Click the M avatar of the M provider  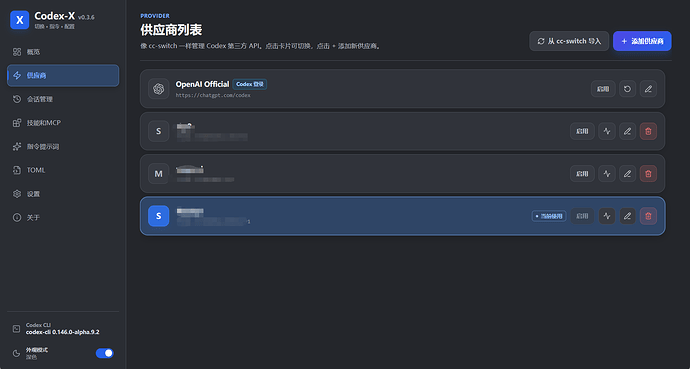coord(158,174)
